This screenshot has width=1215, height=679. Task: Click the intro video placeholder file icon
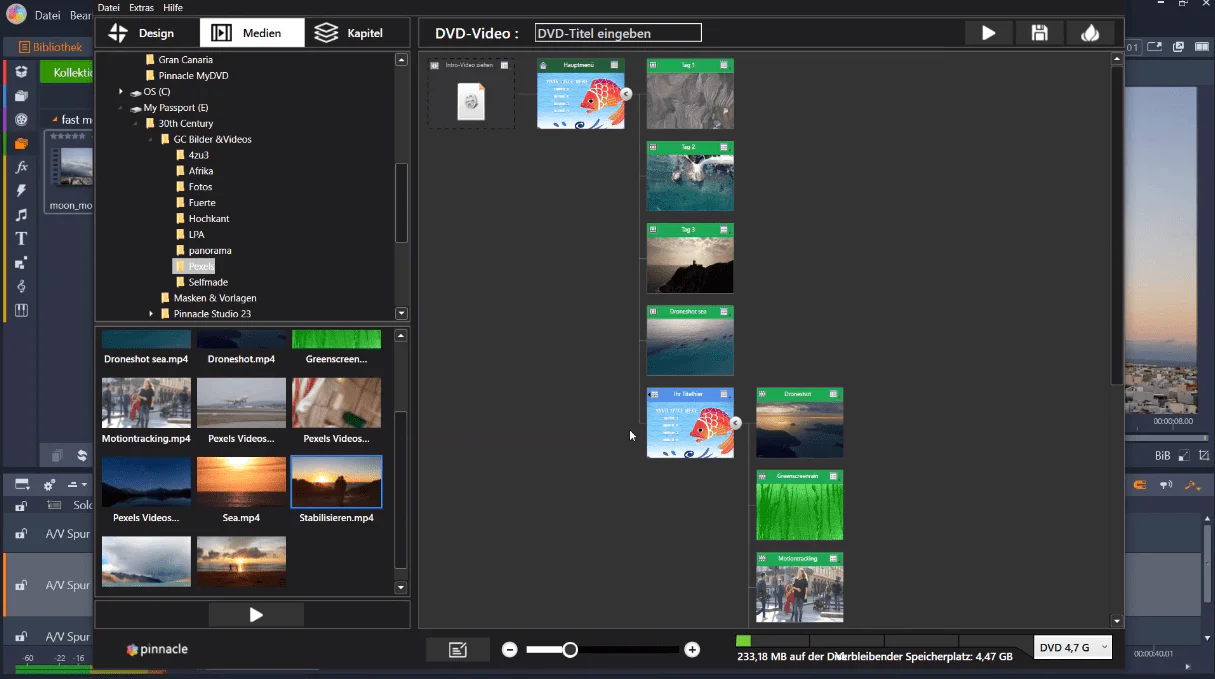coord(471,102)
